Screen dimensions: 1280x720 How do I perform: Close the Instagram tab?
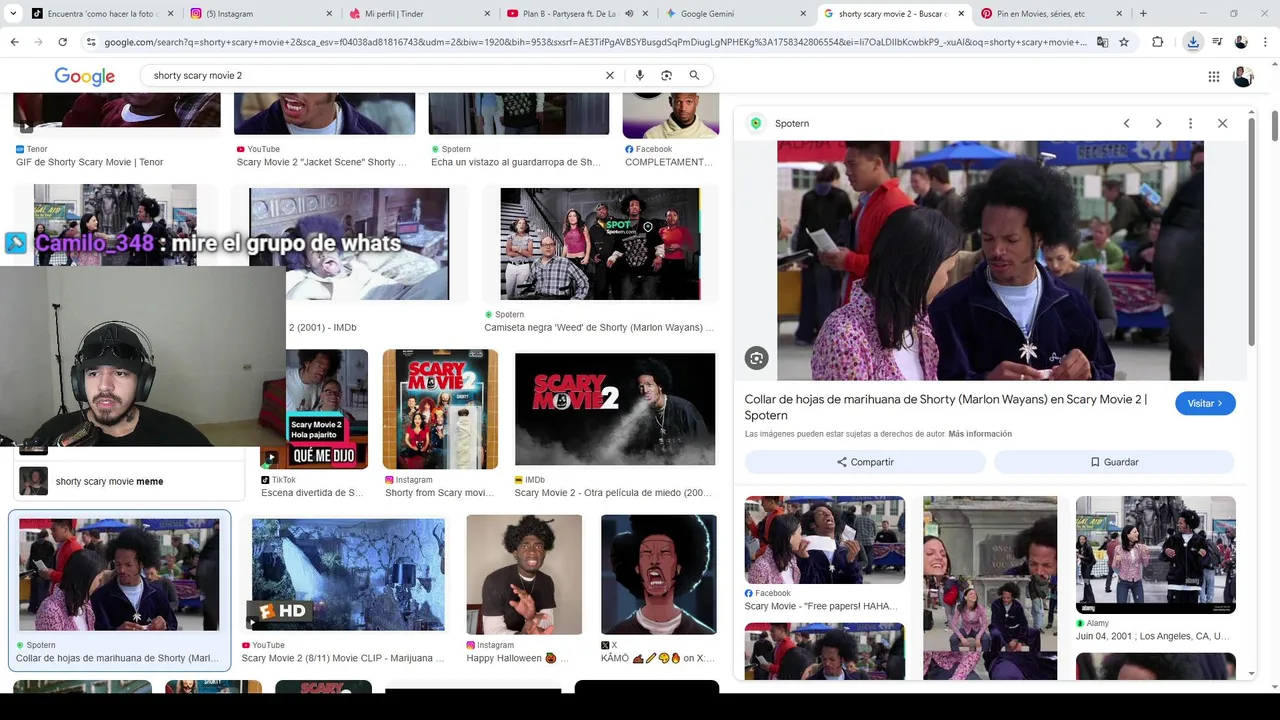[x=329, y=13]
